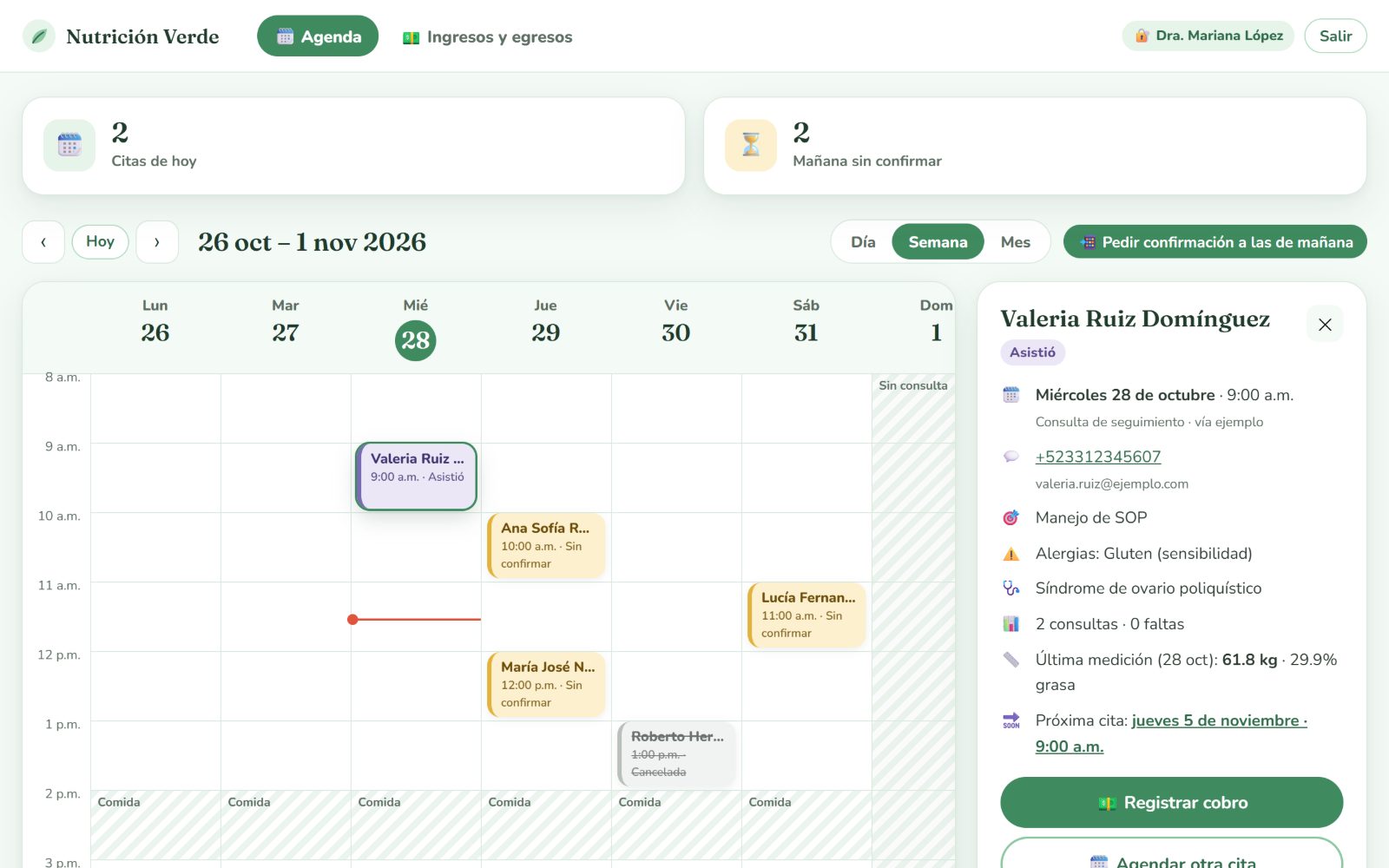Screen dimensions: 1389x868
Task: Click the Registrar cobro button
Action: 1172,803
